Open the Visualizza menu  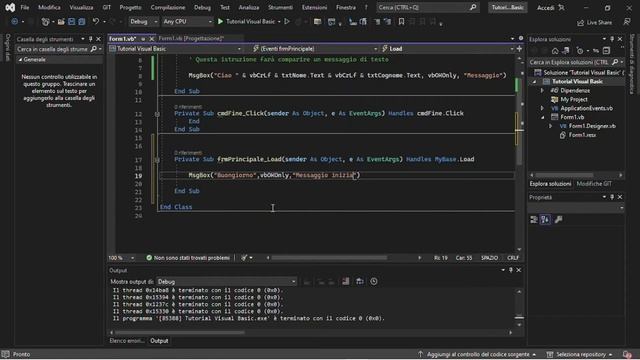tap(81, 7)
